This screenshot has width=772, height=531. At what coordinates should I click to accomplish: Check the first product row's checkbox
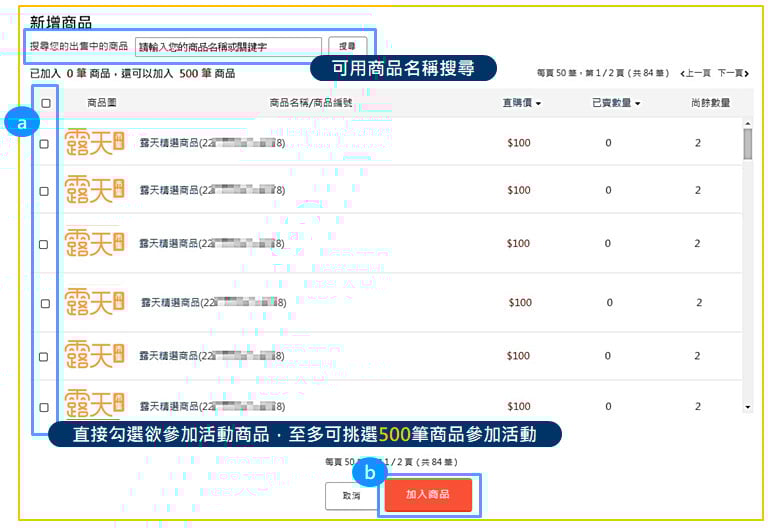[x=44, y=144]
